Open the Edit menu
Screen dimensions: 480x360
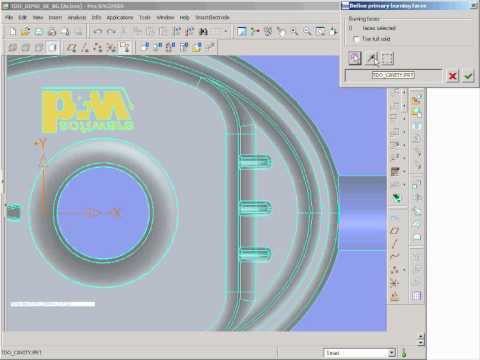22,17
